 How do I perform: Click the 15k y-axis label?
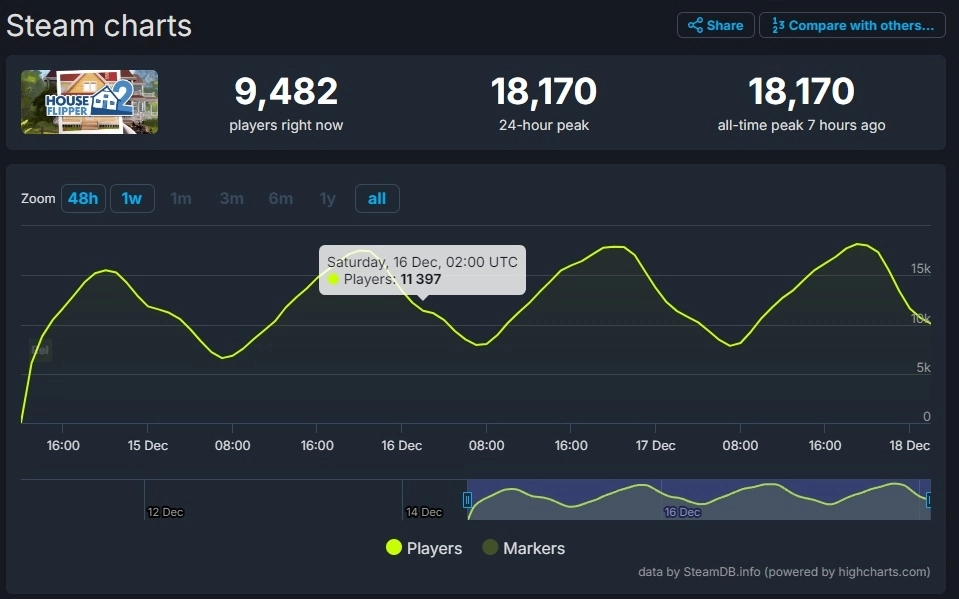coord(920,269)
